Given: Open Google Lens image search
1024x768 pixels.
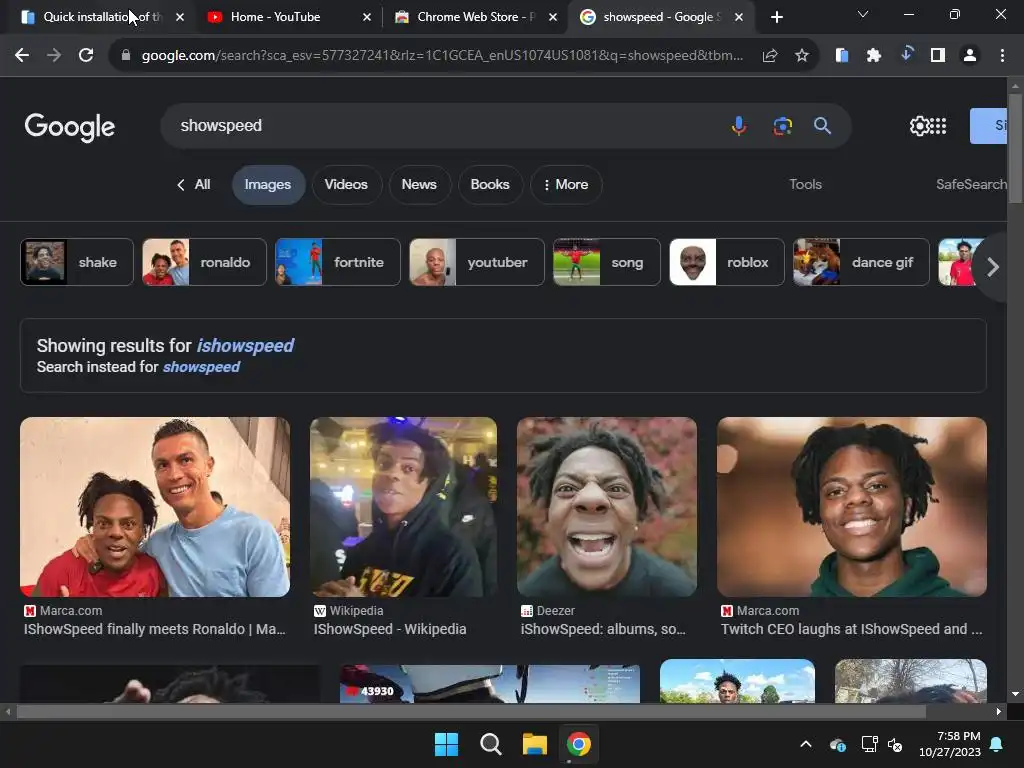Looking at the screenshot, I should (782, 125).
